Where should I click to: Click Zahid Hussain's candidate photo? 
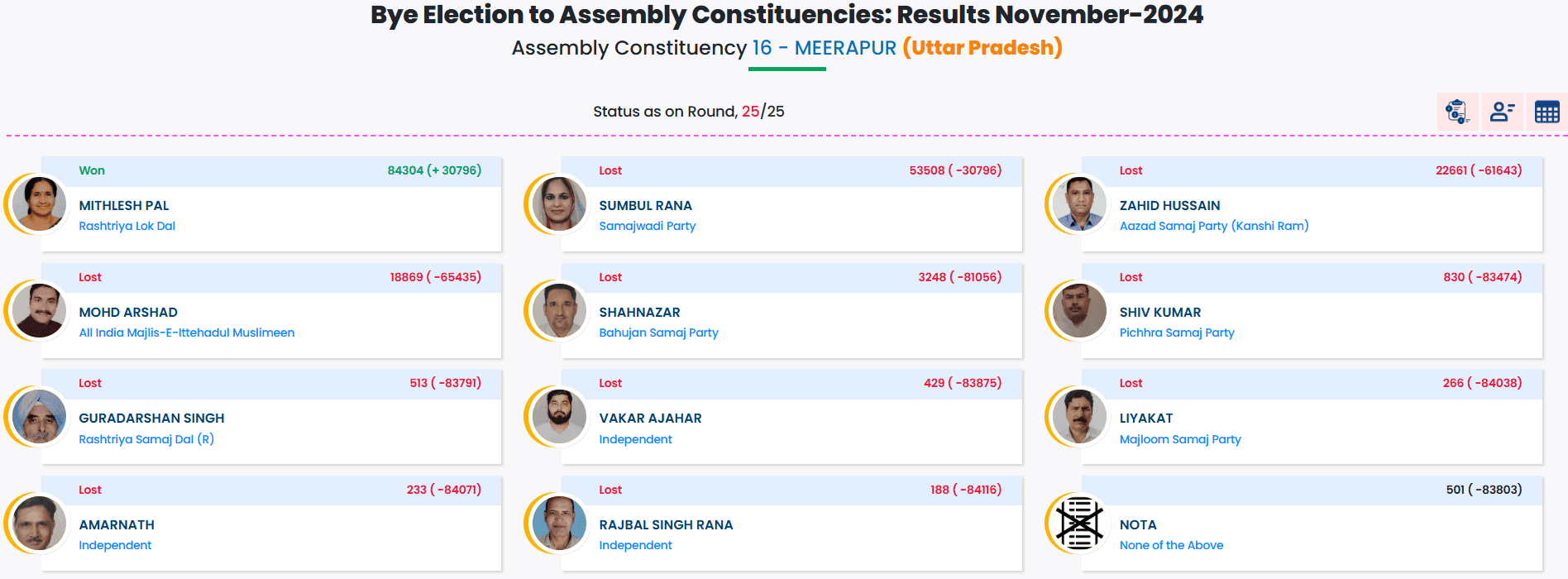click(1079, 203)
